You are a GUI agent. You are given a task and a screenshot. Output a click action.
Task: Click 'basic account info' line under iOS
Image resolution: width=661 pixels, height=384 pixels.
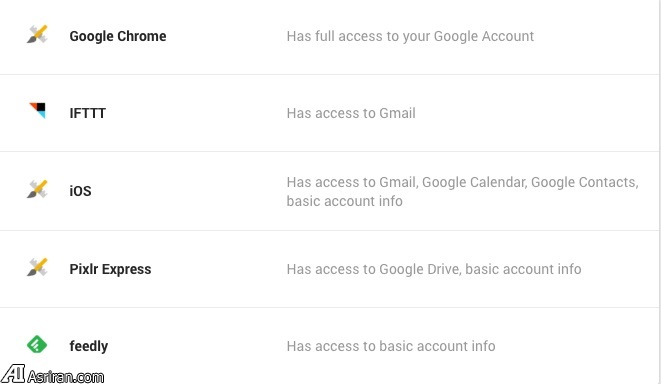click(344, 201)
